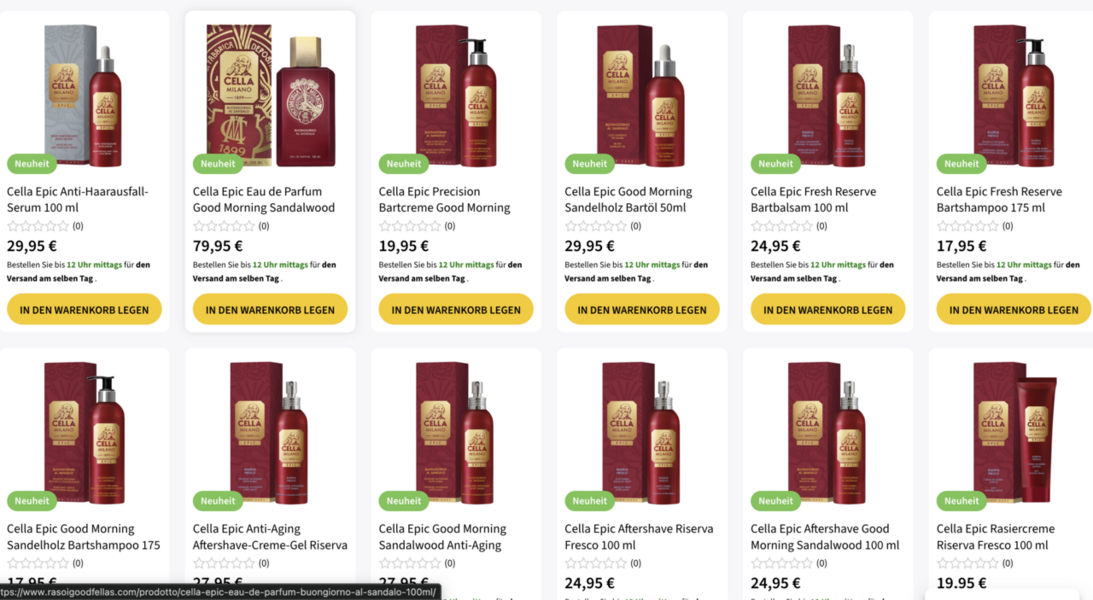Open Good Morning Sandalwood Anti-Aging product image
The height and width of the screenshot is (600, 1093).
(456, 430)
